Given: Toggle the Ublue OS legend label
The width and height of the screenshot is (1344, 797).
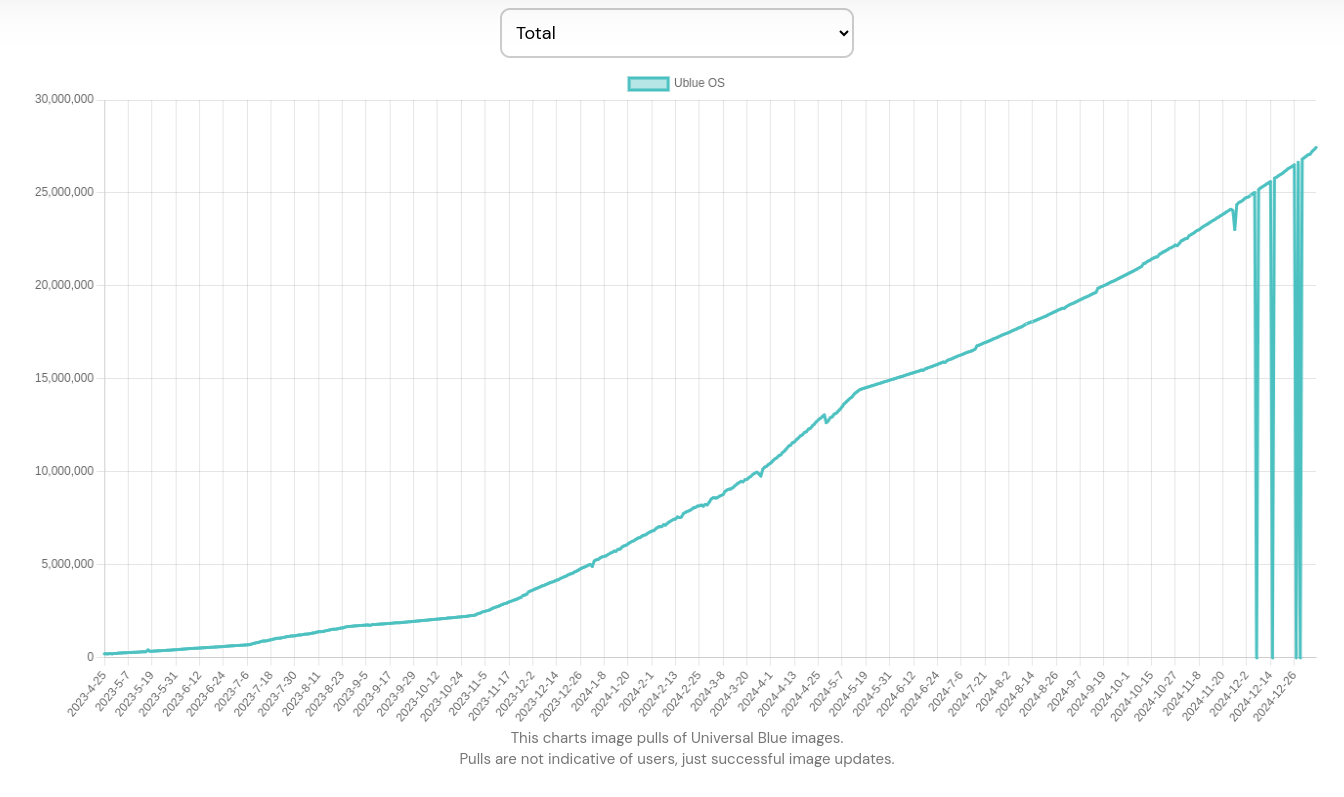Looking at the screenshot, I should click(x=699, y=83).
